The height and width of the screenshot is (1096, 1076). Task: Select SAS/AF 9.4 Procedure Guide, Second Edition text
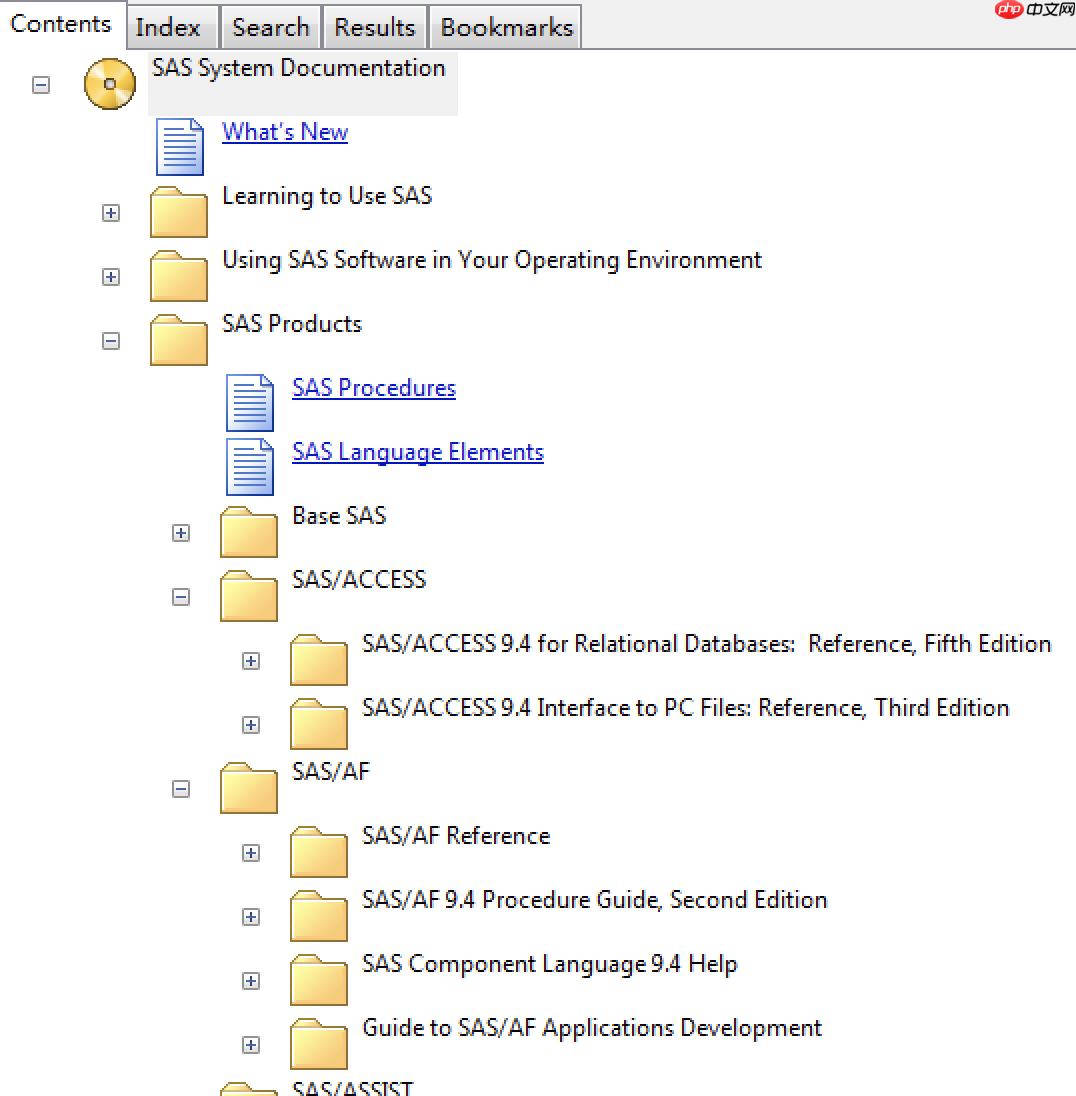(594, 900)
